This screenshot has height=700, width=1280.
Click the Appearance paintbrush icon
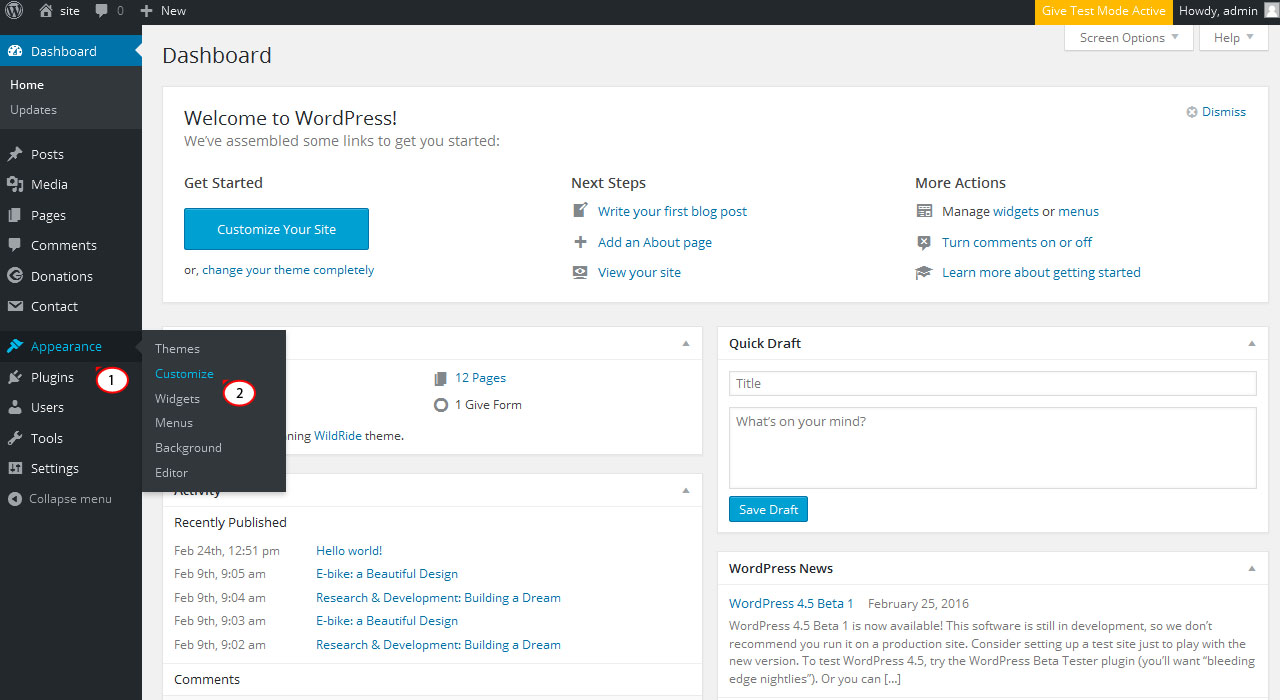click(15, 346)
